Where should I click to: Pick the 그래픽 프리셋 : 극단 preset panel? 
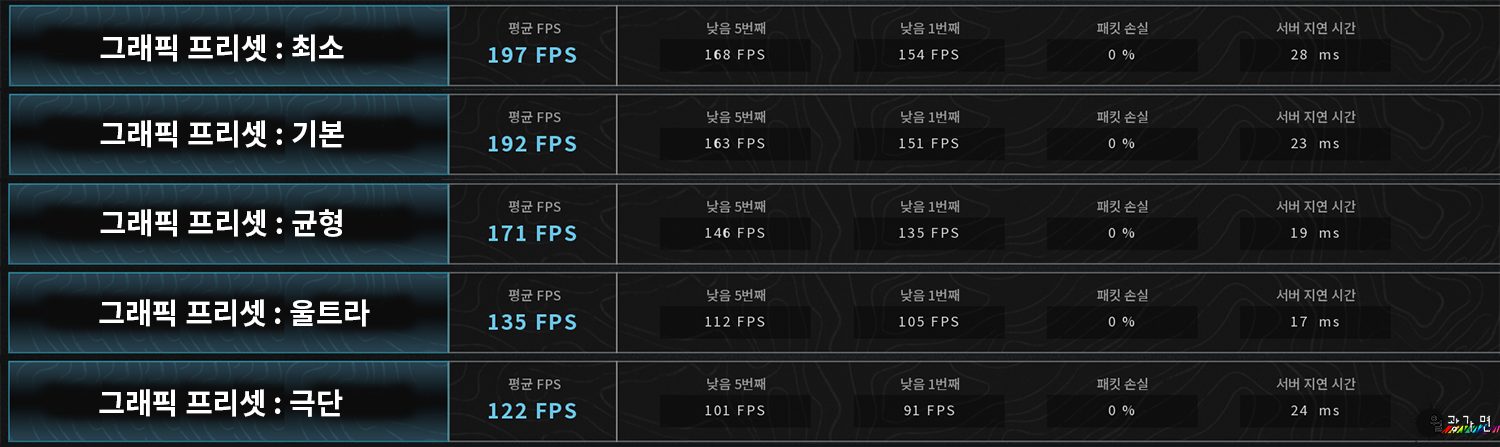coord(228,403)
